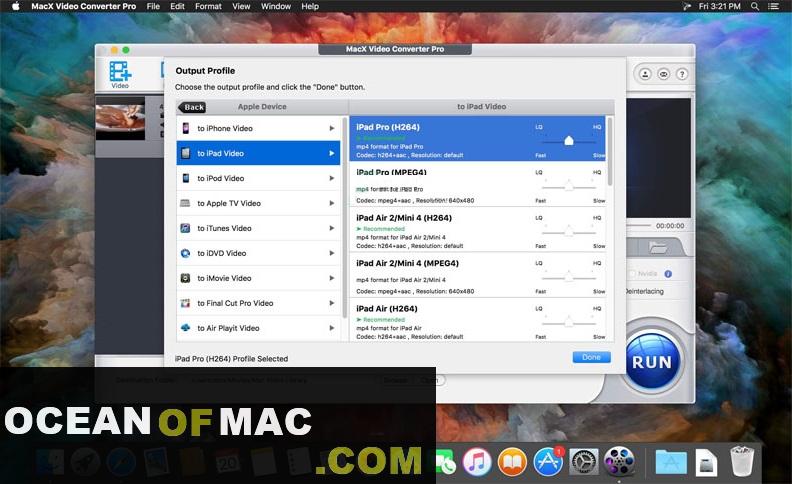
Task: Toggle the Nvidia checkbox in main window
Action: (x=631, y=274)
